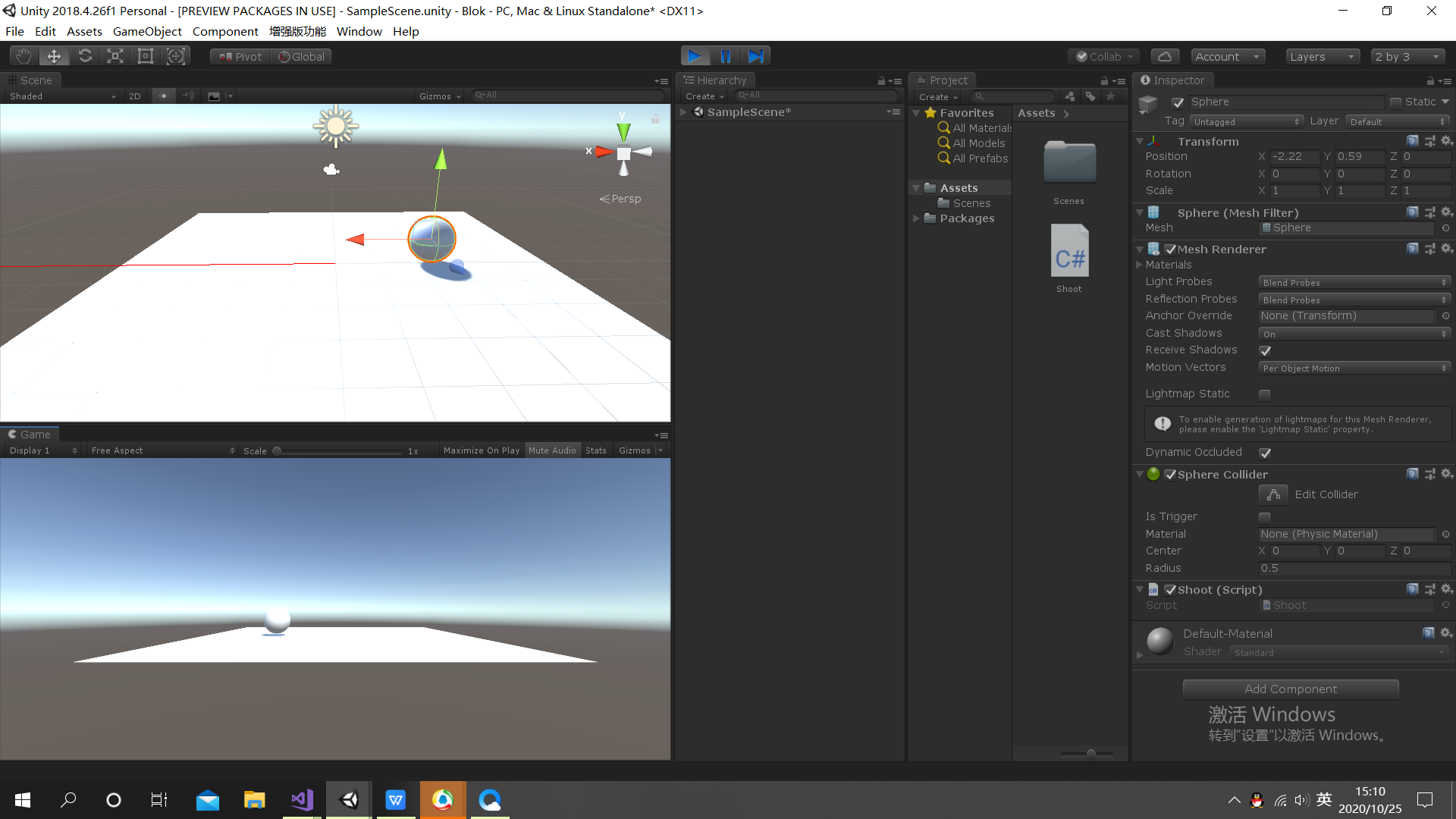The width and height of the screenshot is (1456, 819).
Task: Uncheck the Receive Shadows checkbox
Action: coord(1264,350)
